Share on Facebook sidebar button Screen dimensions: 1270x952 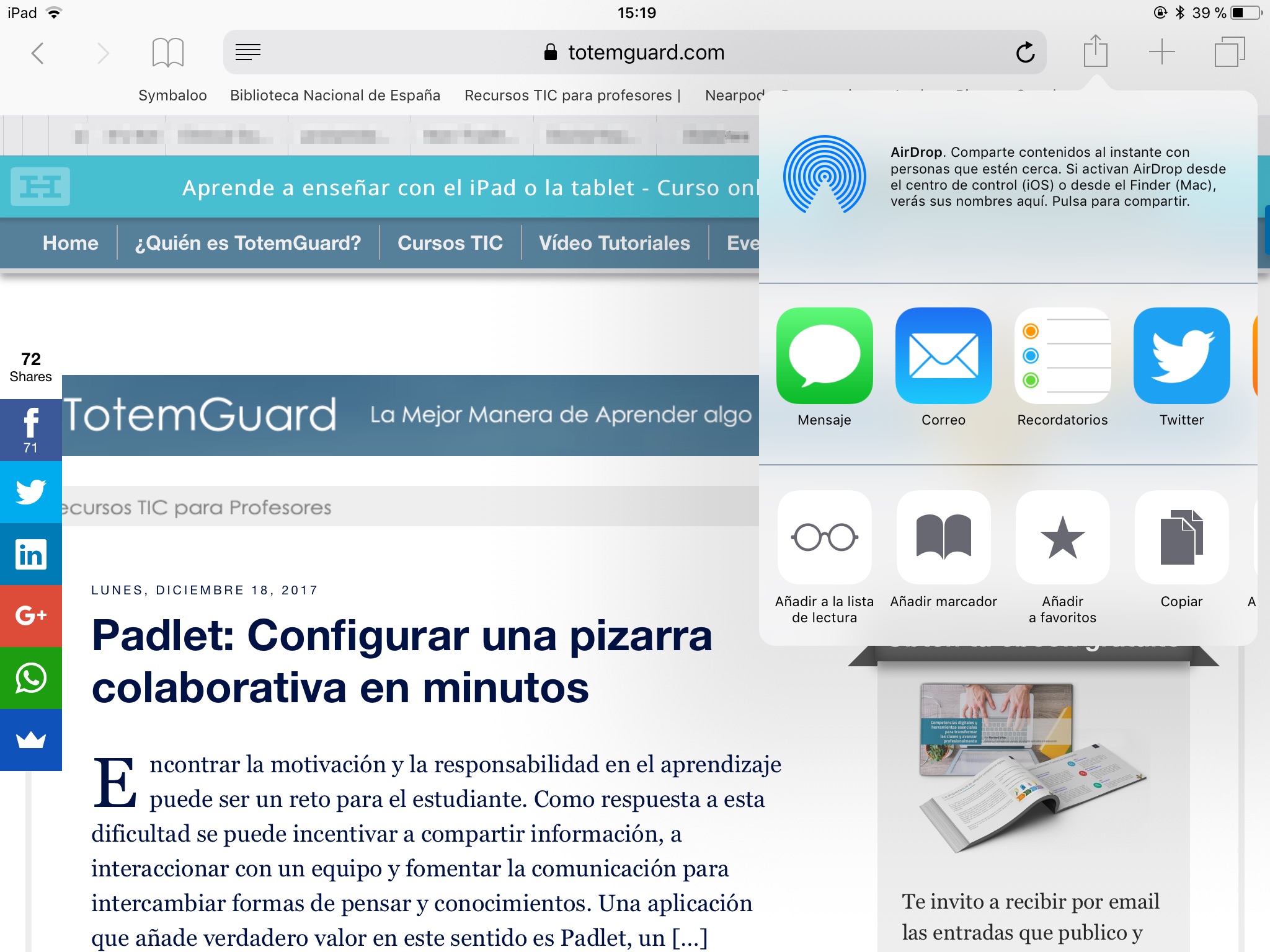31,430
